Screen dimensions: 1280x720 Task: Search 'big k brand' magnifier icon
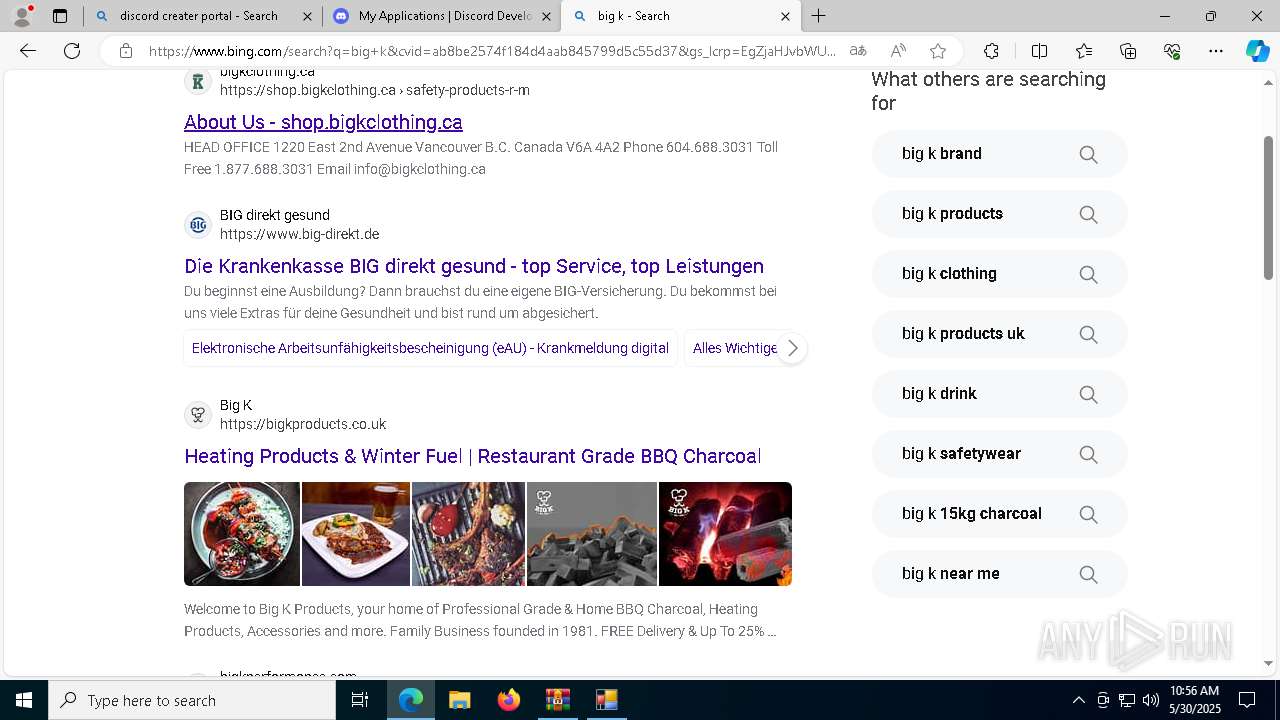[1088, 154]
